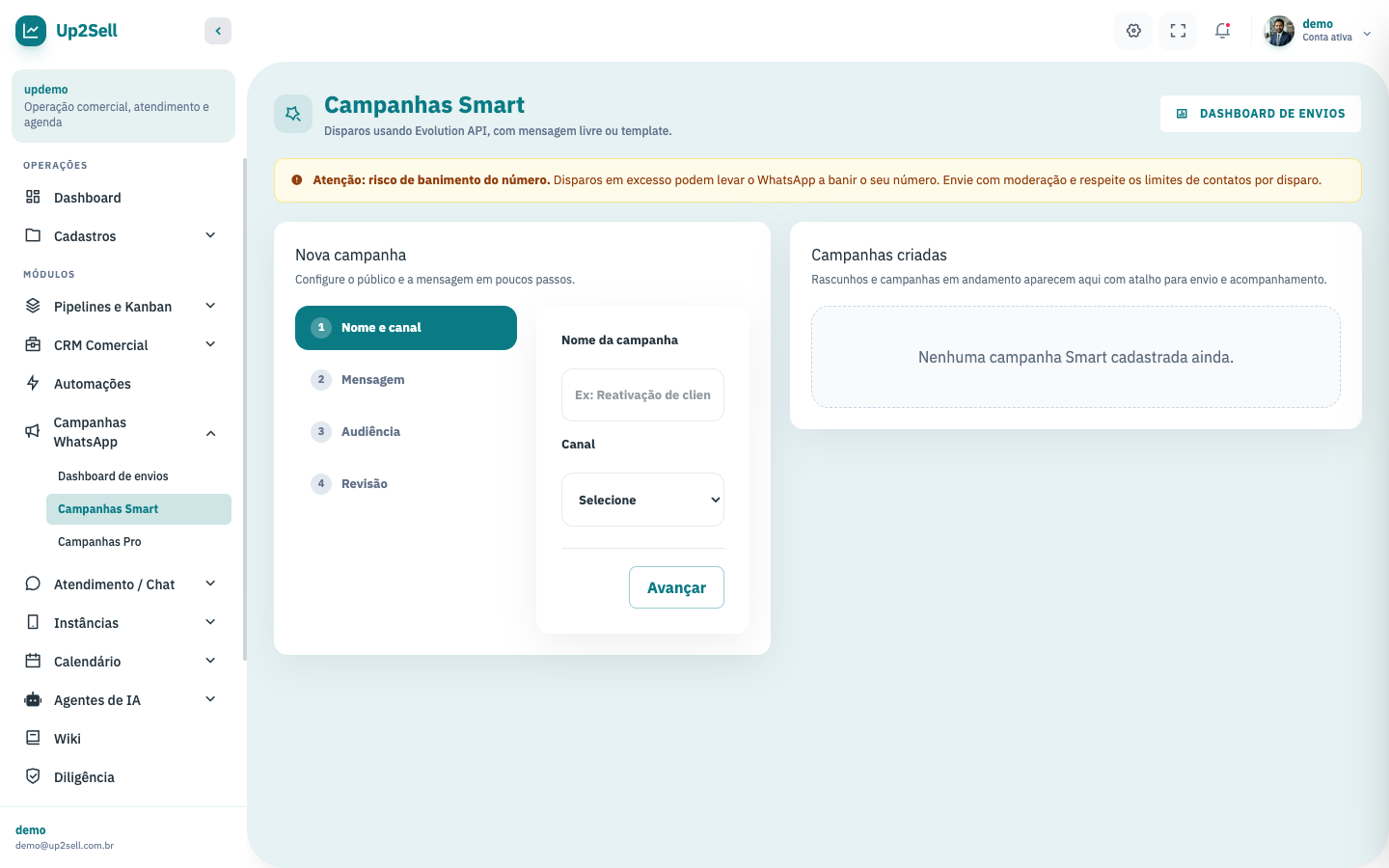This screenshot has width=1389, height=868.
Task: Collapse the sidebar with the arrow button
Action: [x=218, y=31]
